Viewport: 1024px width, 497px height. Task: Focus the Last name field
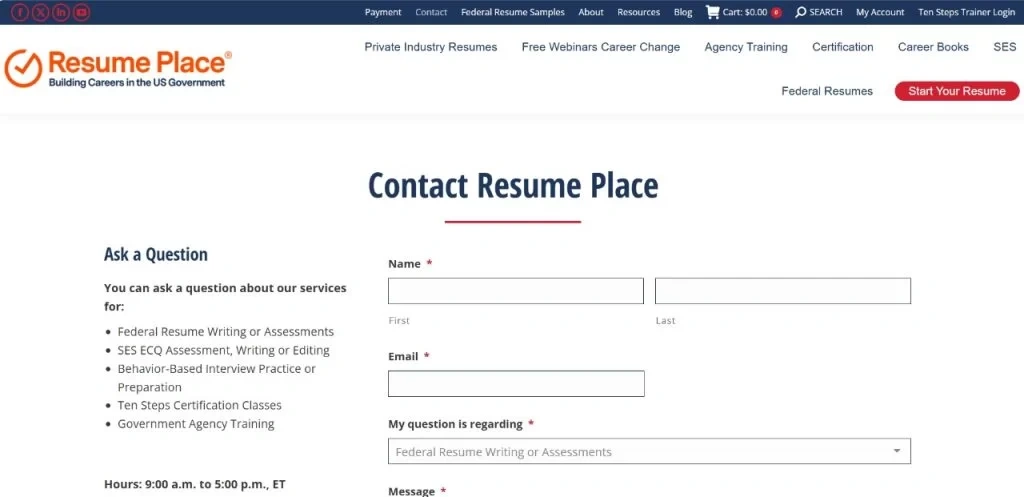783,291
